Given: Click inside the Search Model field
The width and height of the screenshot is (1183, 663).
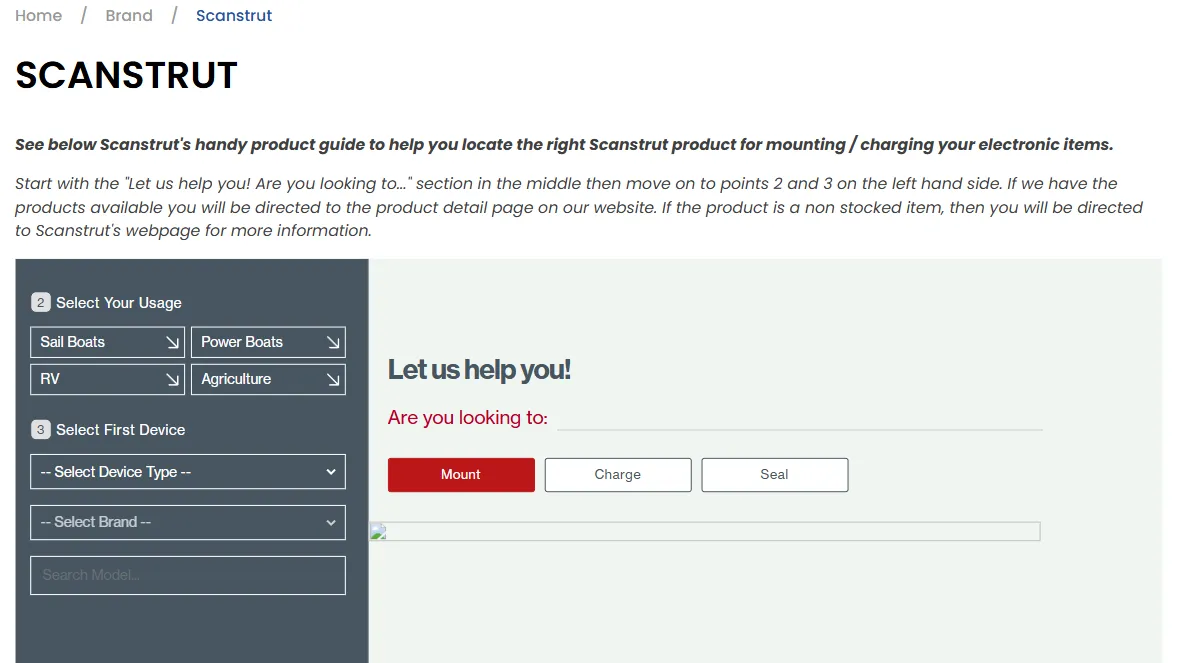Looking at the screenshot, I should (x=187, y=575).
